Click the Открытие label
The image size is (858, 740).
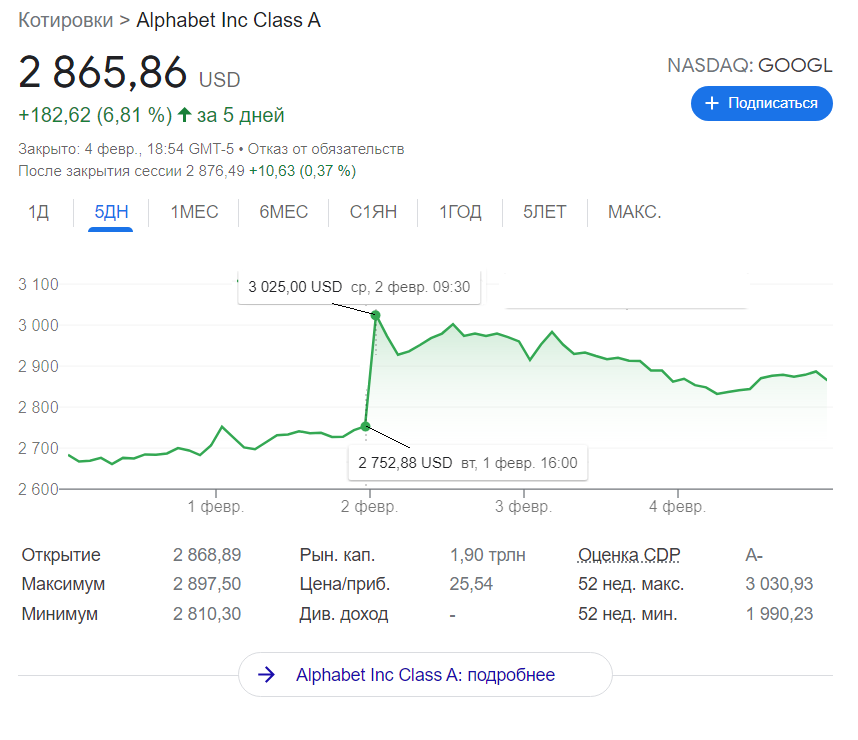pyautogui.click(x=61, y=555)
